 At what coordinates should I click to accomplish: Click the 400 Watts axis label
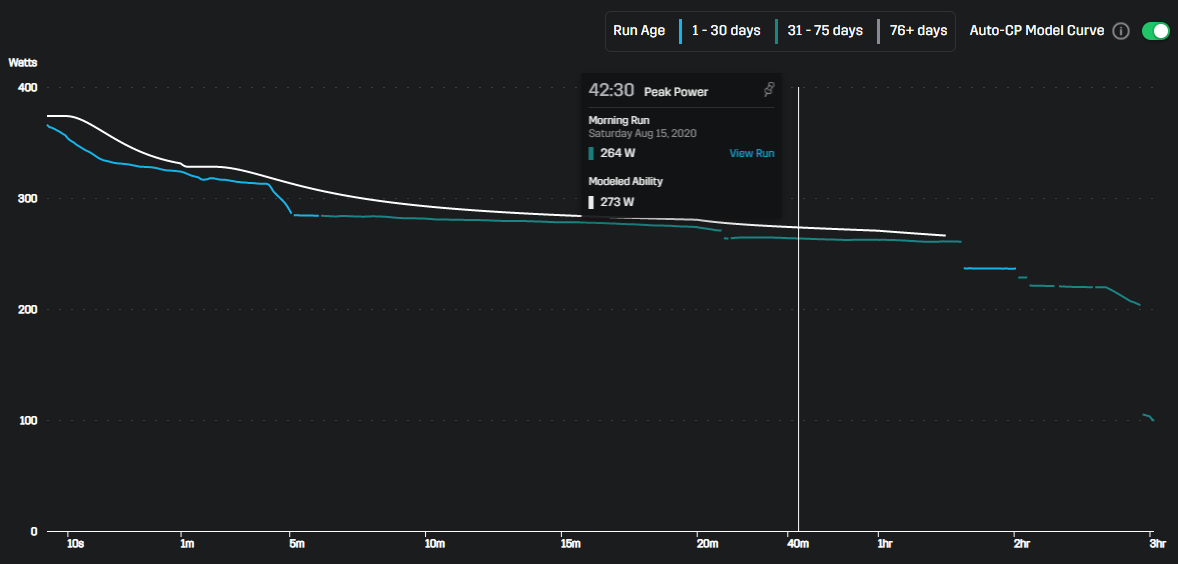[x=27, y=88]
